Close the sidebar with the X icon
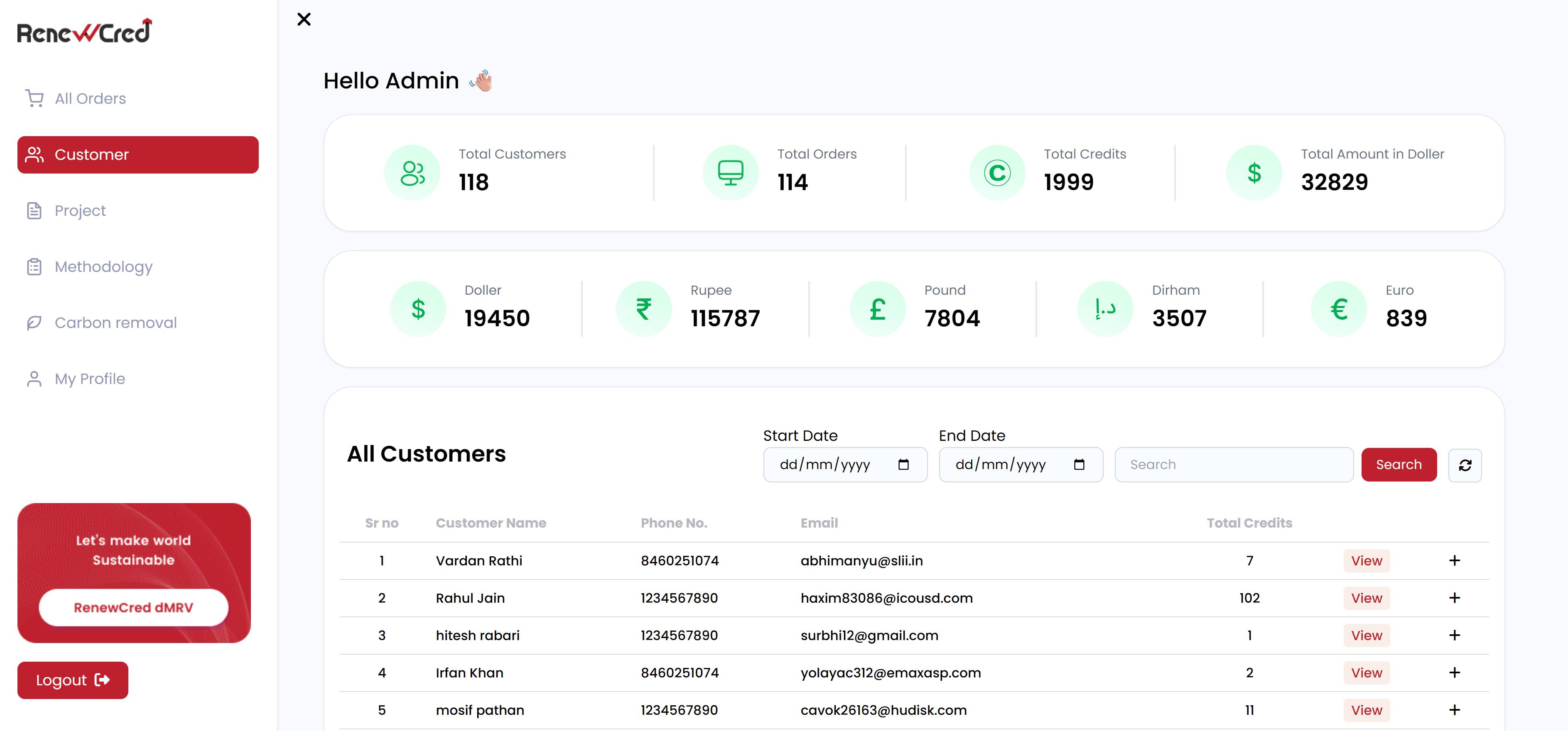Screen dimensions: 1568x731 [304, 20]
